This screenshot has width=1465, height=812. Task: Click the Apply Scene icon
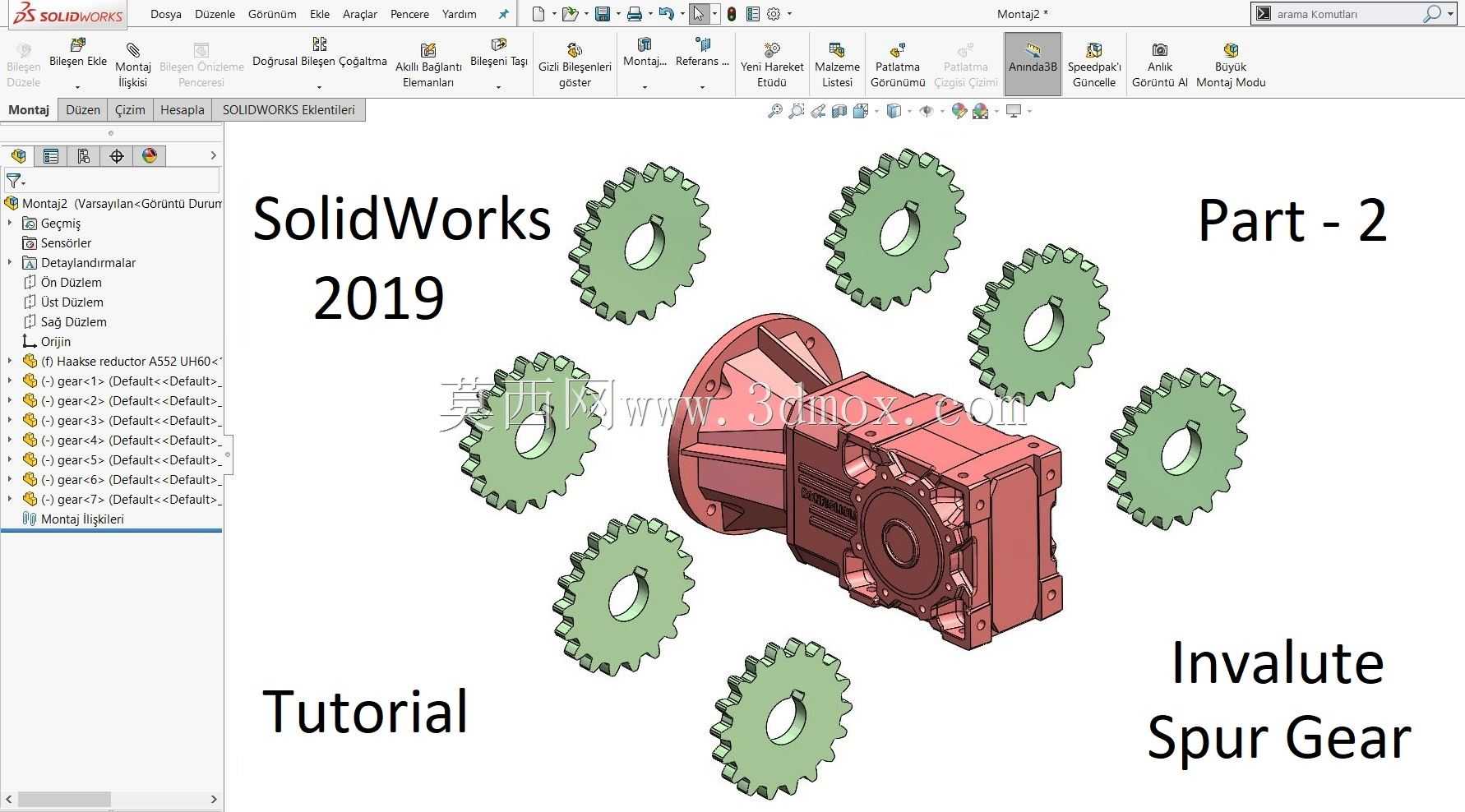(x=980, y=111)
